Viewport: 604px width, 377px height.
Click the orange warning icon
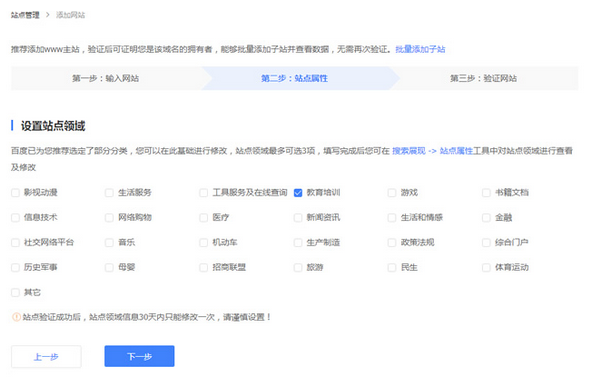tap(16, 317)
